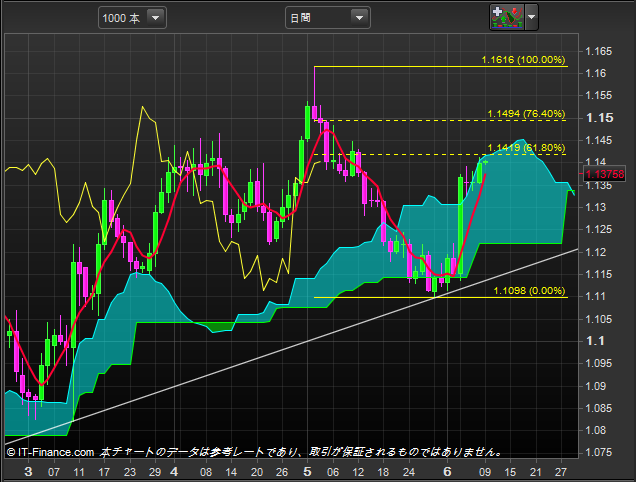Click date 27 on the time axis
This screenshot has width=636, height=482.
pyautogui.click(x=561, y=472)
